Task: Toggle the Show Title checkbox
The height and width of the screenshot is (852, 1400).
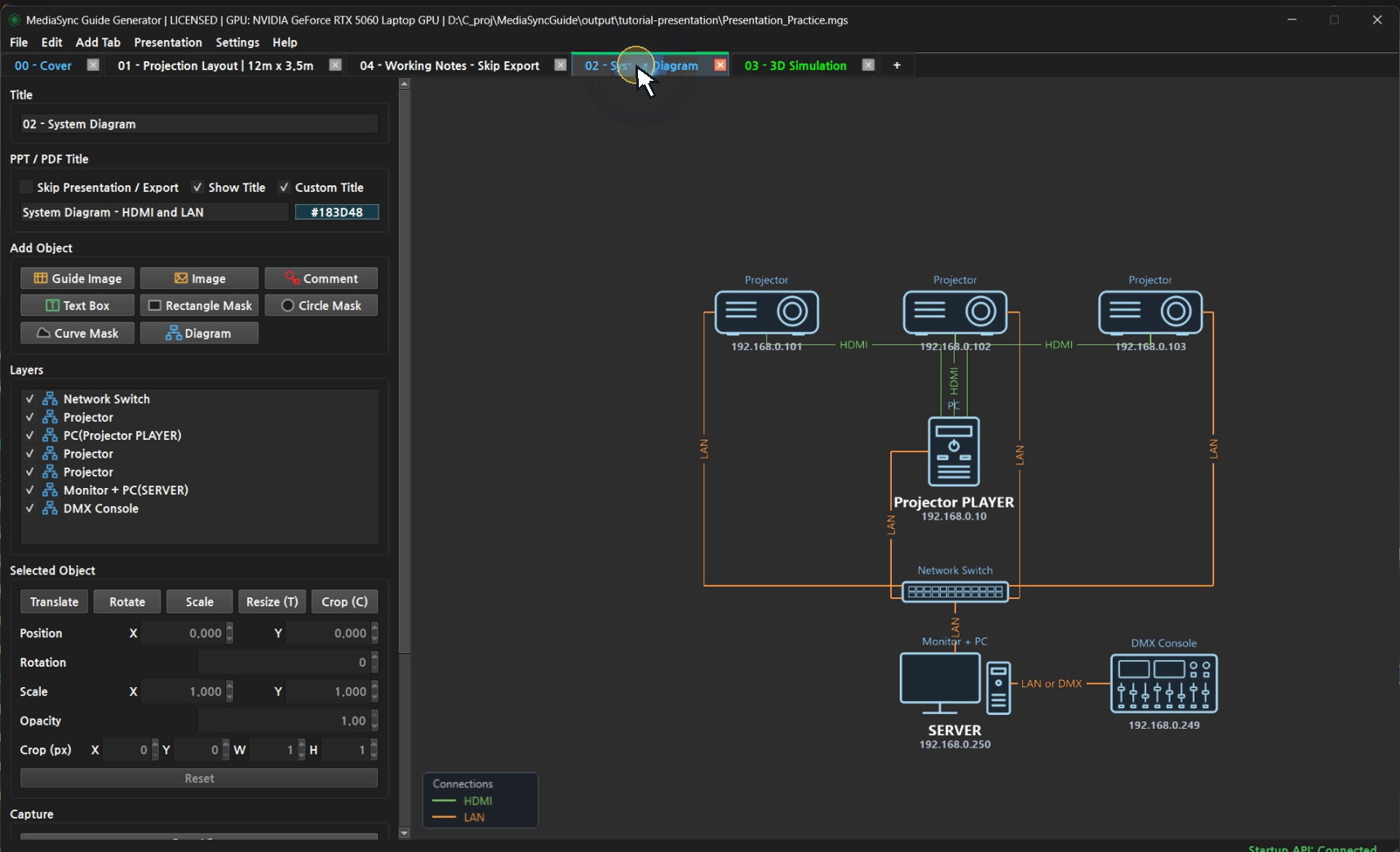Action: [x=197, y=188]
